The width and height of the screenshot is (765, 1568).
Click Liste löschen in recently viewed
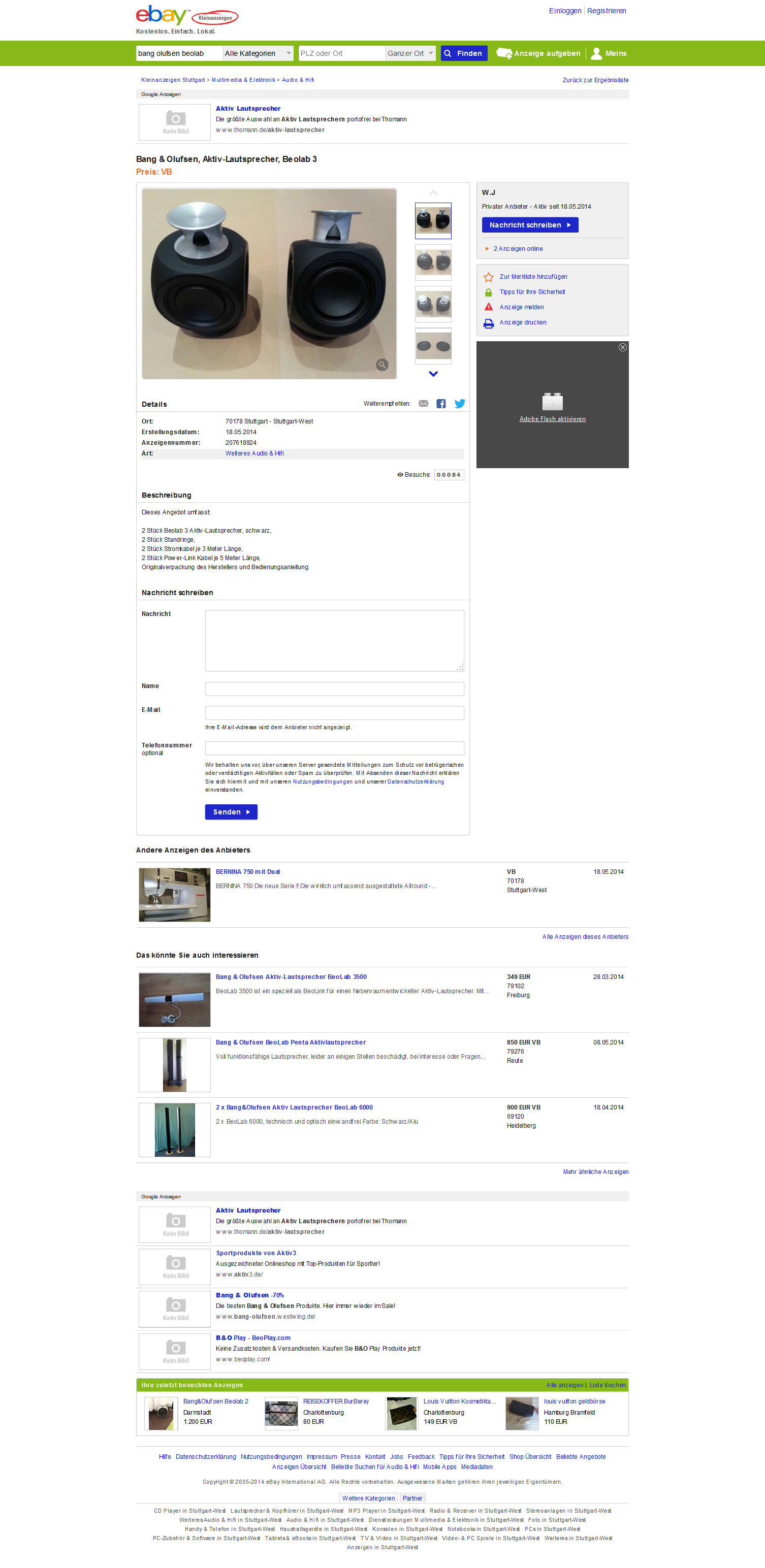(607, 1385)
